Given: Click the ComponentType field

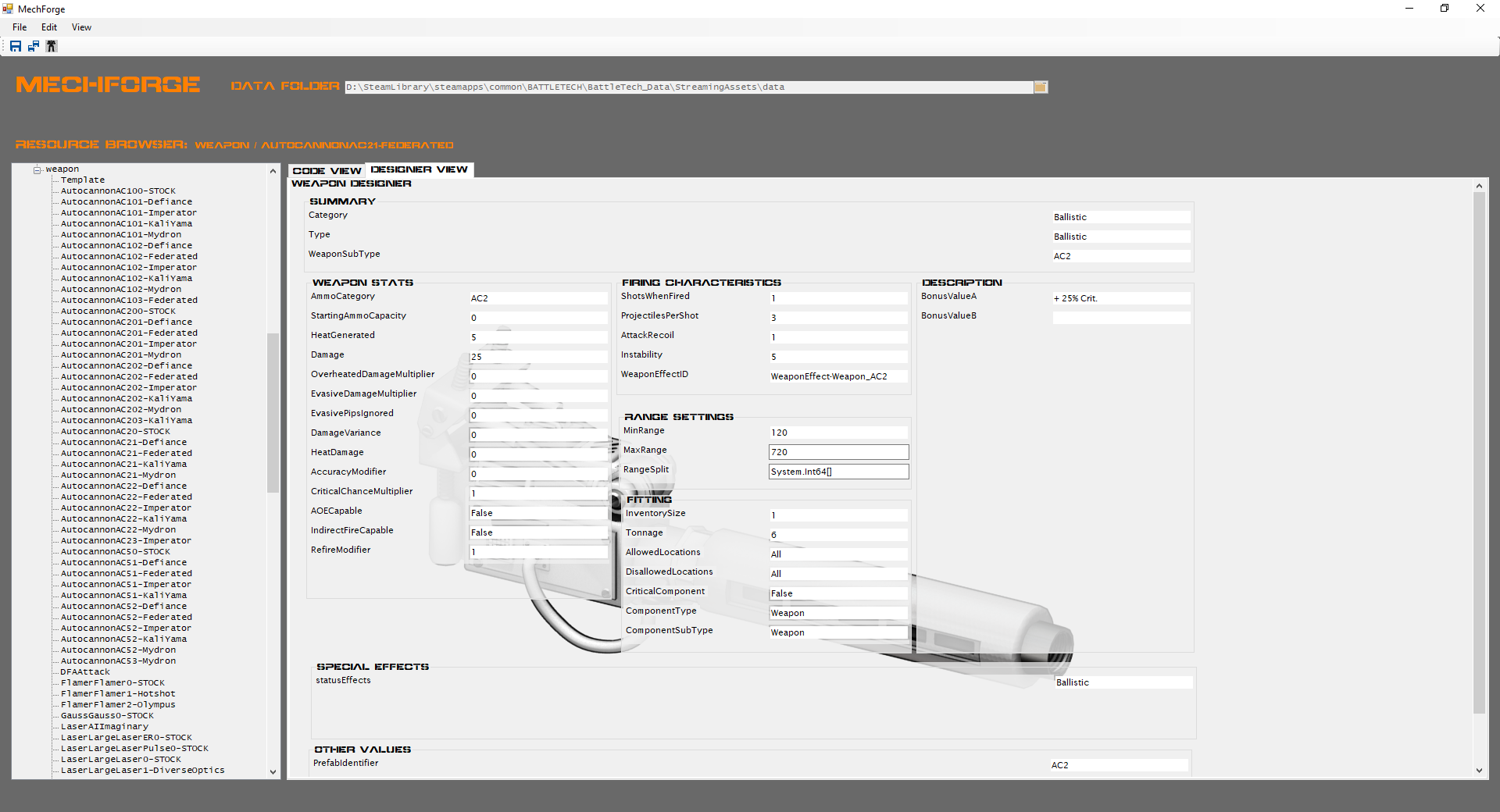Looking at the screenshot, I should (x=838, y=613).
